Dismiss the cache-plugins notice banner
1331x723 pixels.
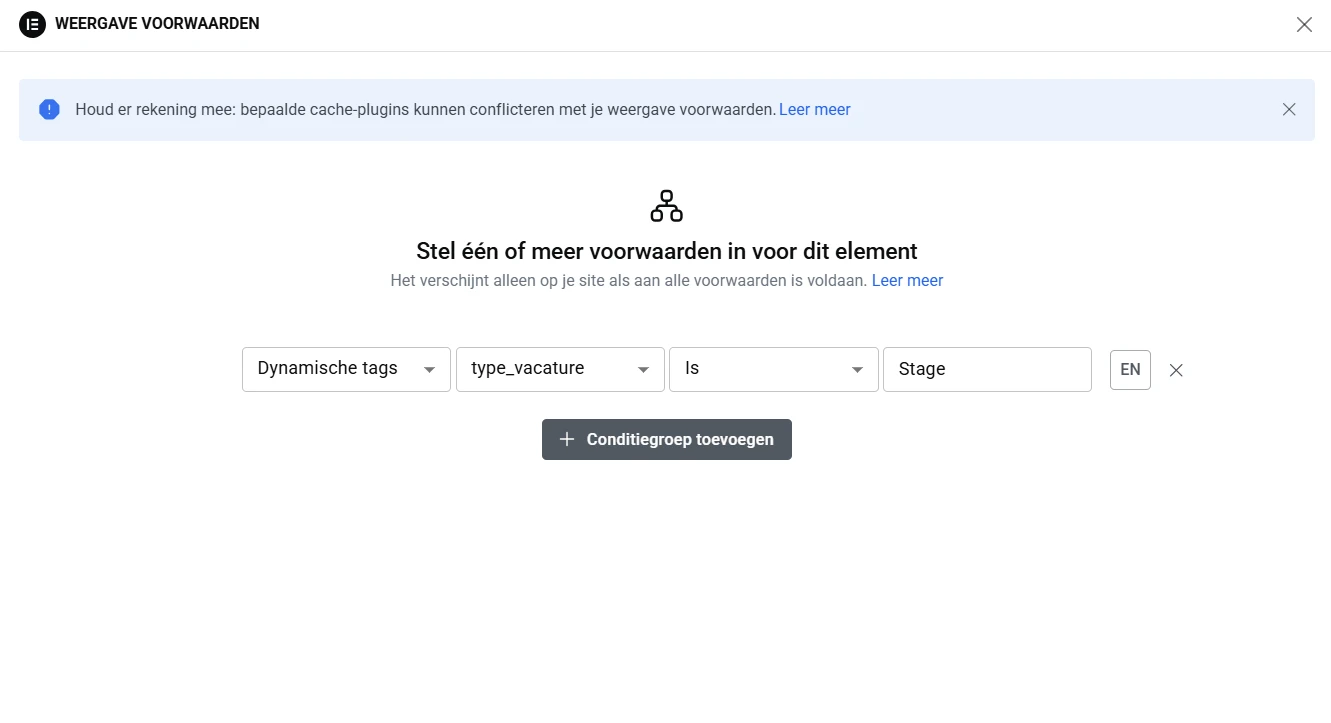1289,110
